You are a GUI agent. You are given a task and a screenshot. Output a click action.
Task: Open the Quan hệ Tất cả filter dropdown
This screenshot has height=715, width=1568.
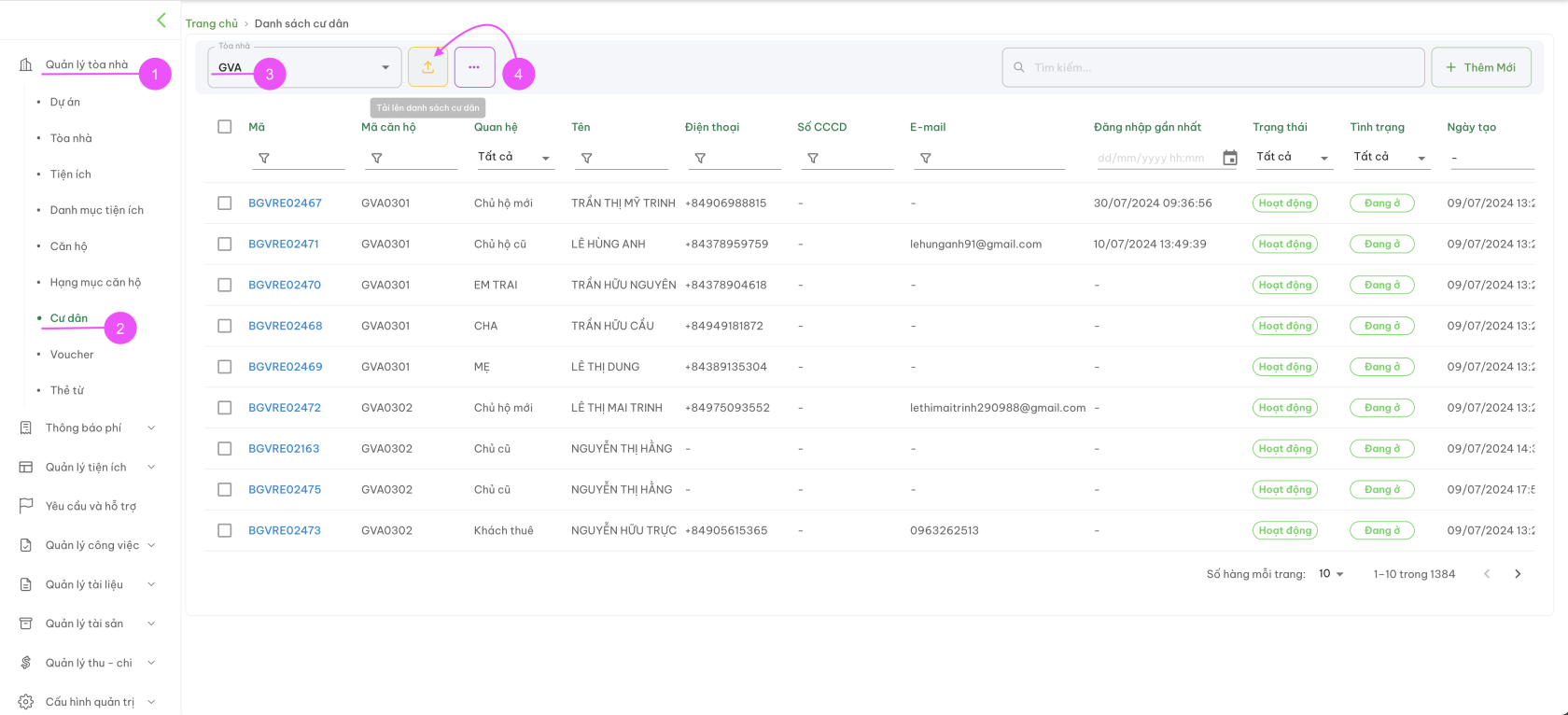tap(514, 158)
